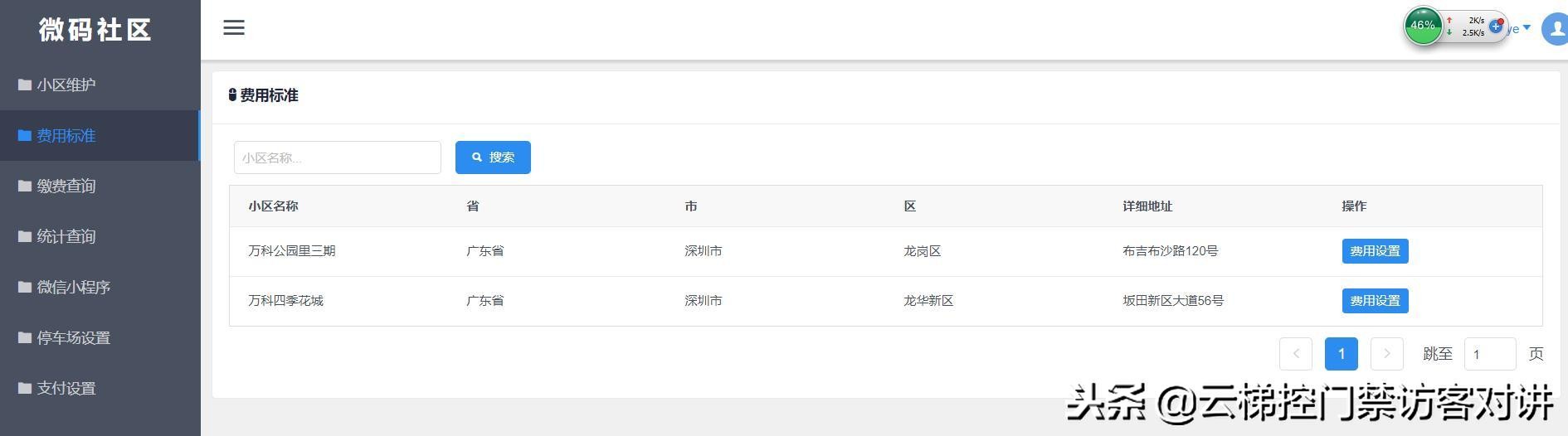Toggle the hamburger sidebar menu icon
1568x436 pixels.
234,27
